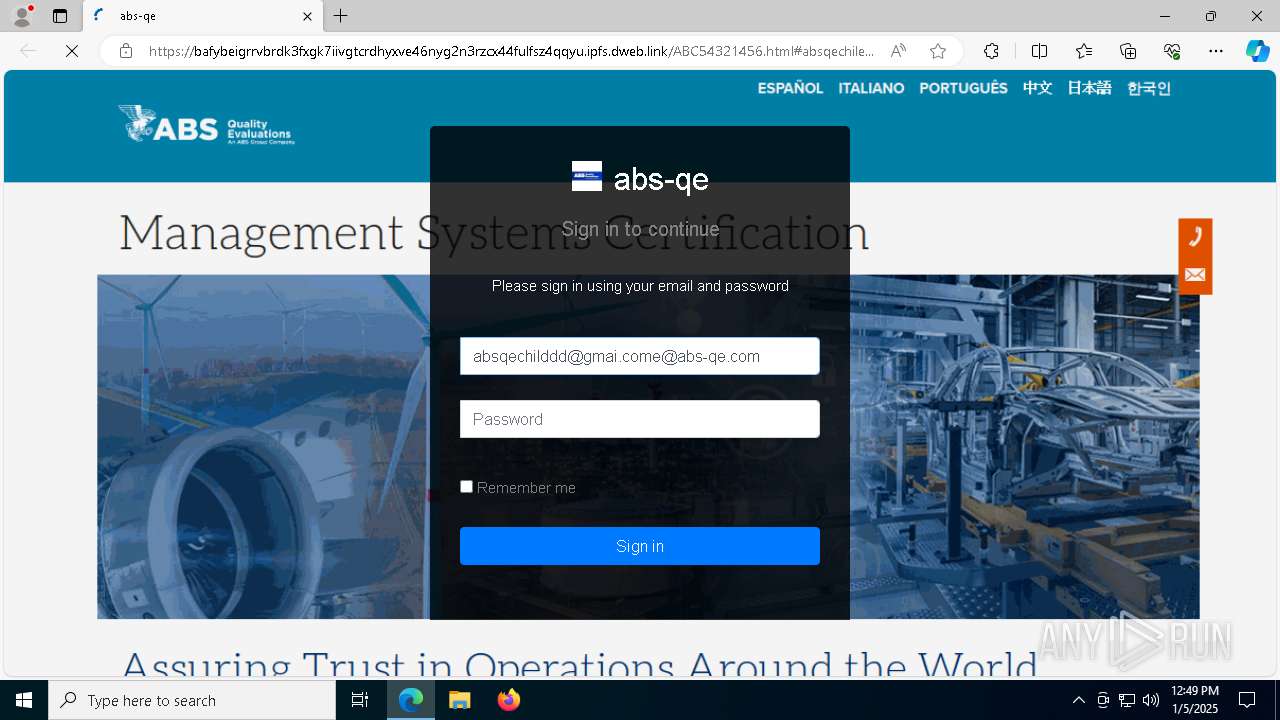Switch language to 中文
This screenshot has height=720, width=1280.
(x=1037, y=88)
